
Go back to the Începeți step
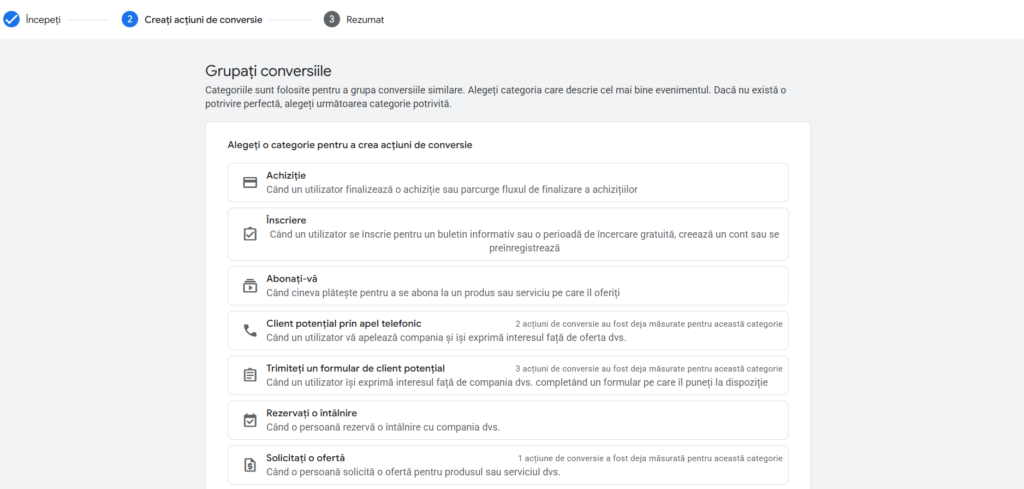(43, 19)
